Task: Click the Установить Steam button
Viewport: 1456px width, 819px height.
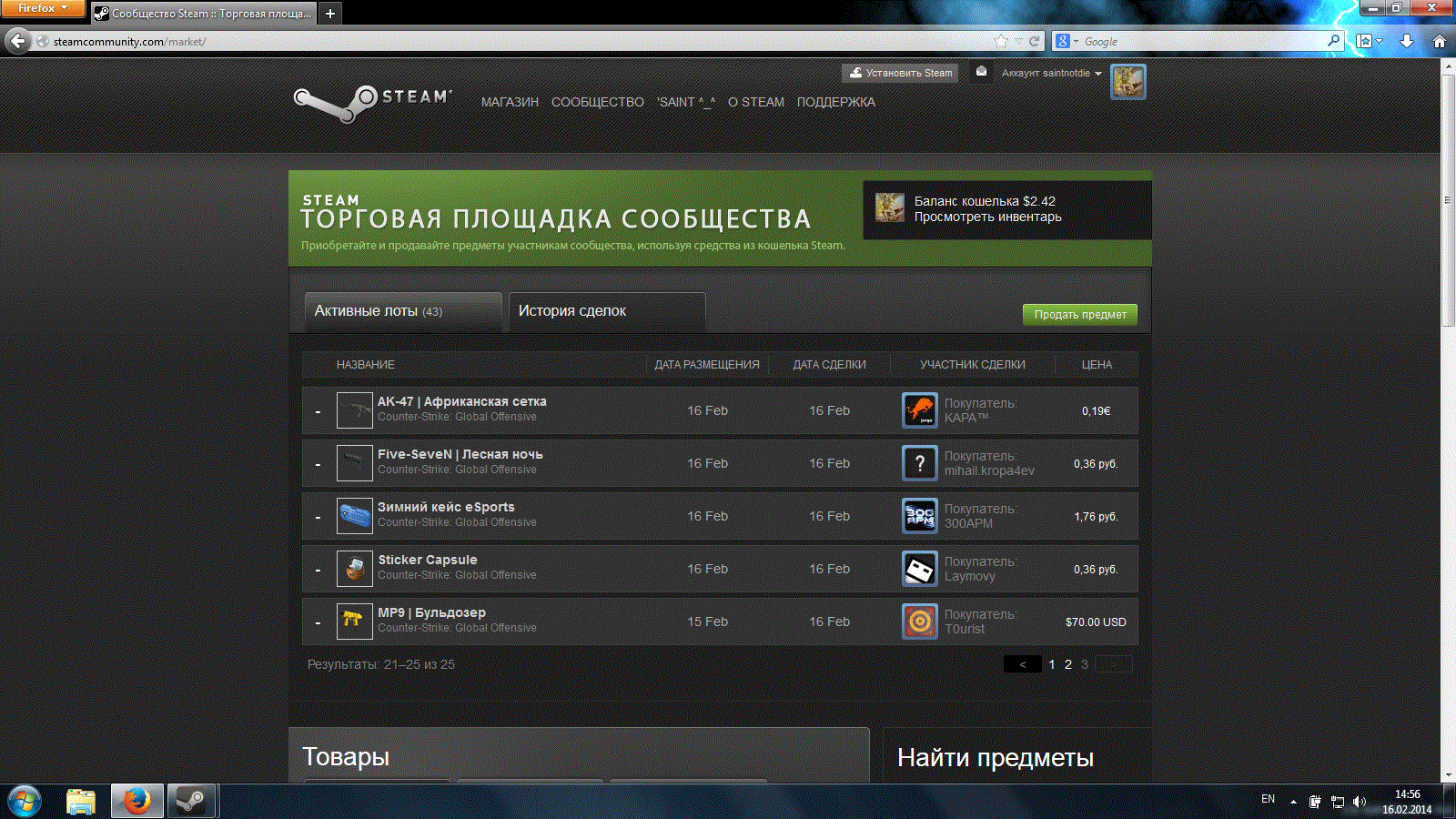Action: click(x=900, y=73)
